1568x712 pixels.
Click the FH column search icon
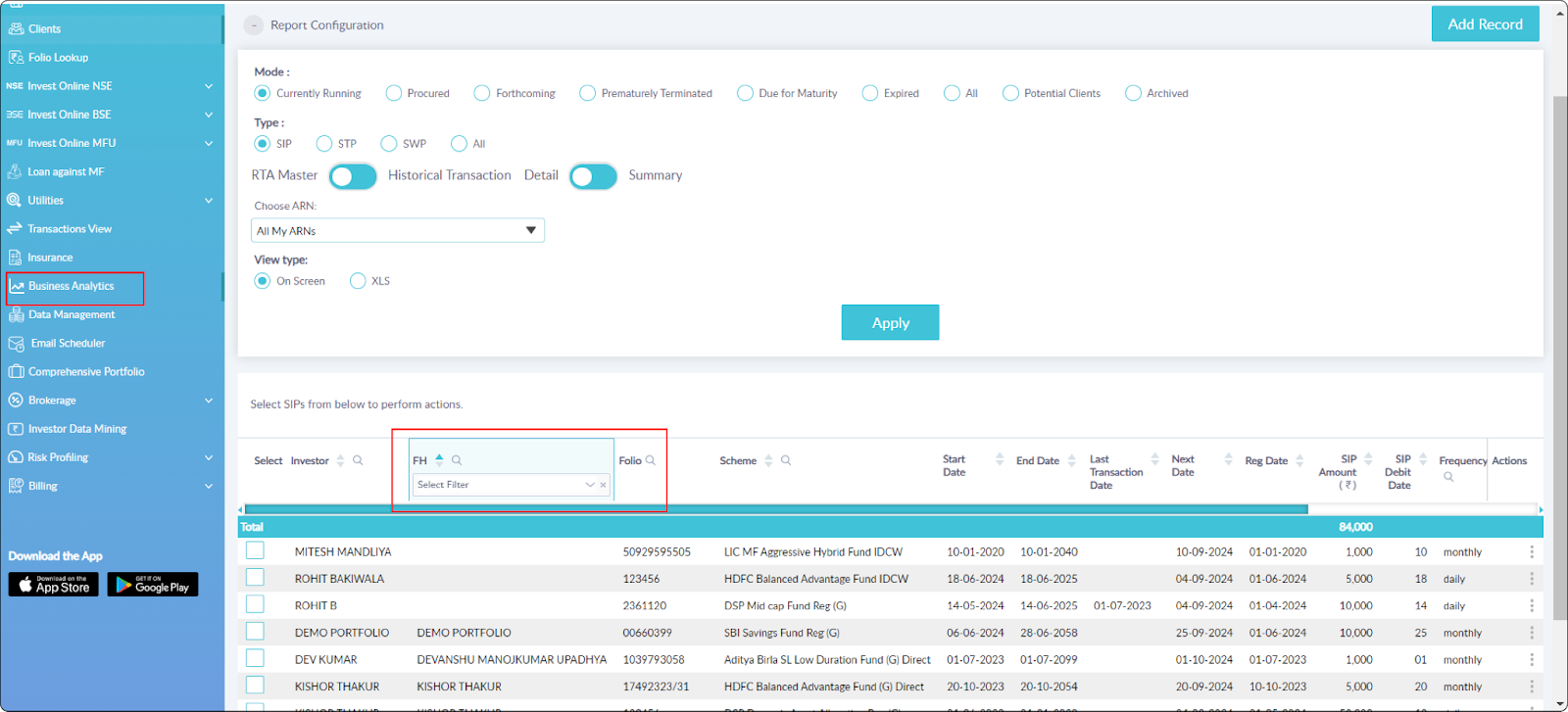click(x=457, y=460)
